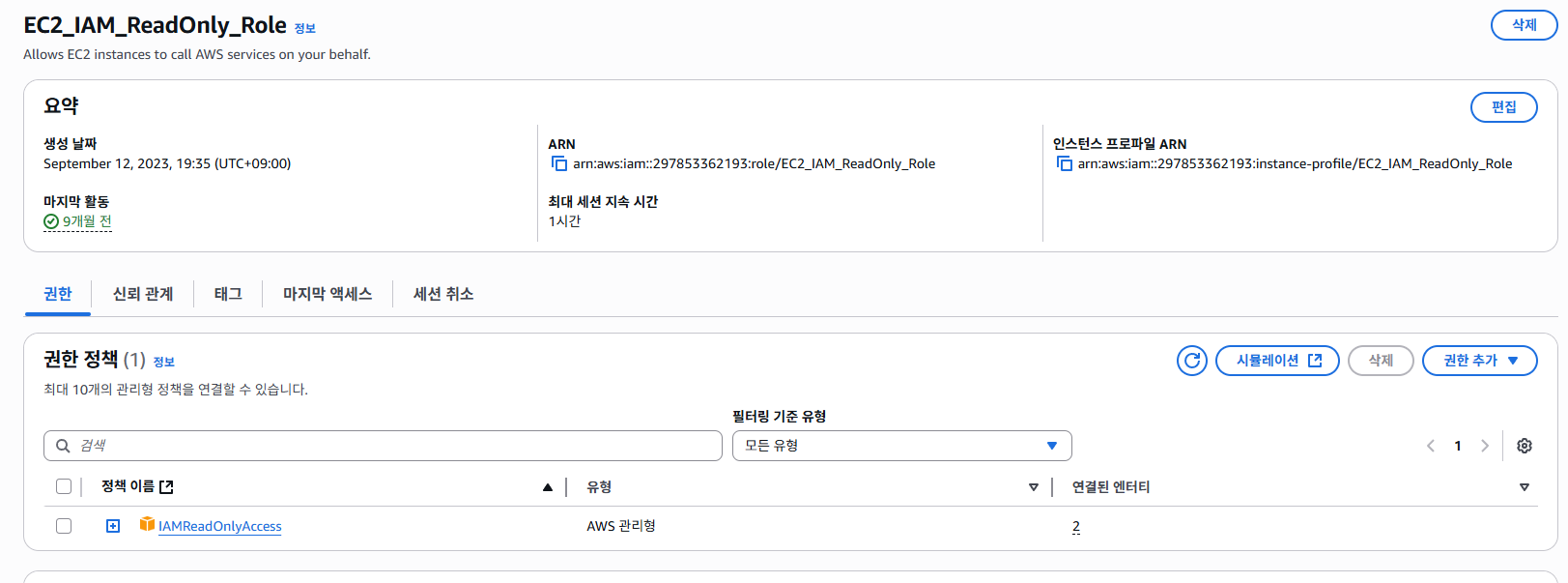
Task: Click the role 삭제 button at top
Action: pyautogui.click(x=1525, y=25)
